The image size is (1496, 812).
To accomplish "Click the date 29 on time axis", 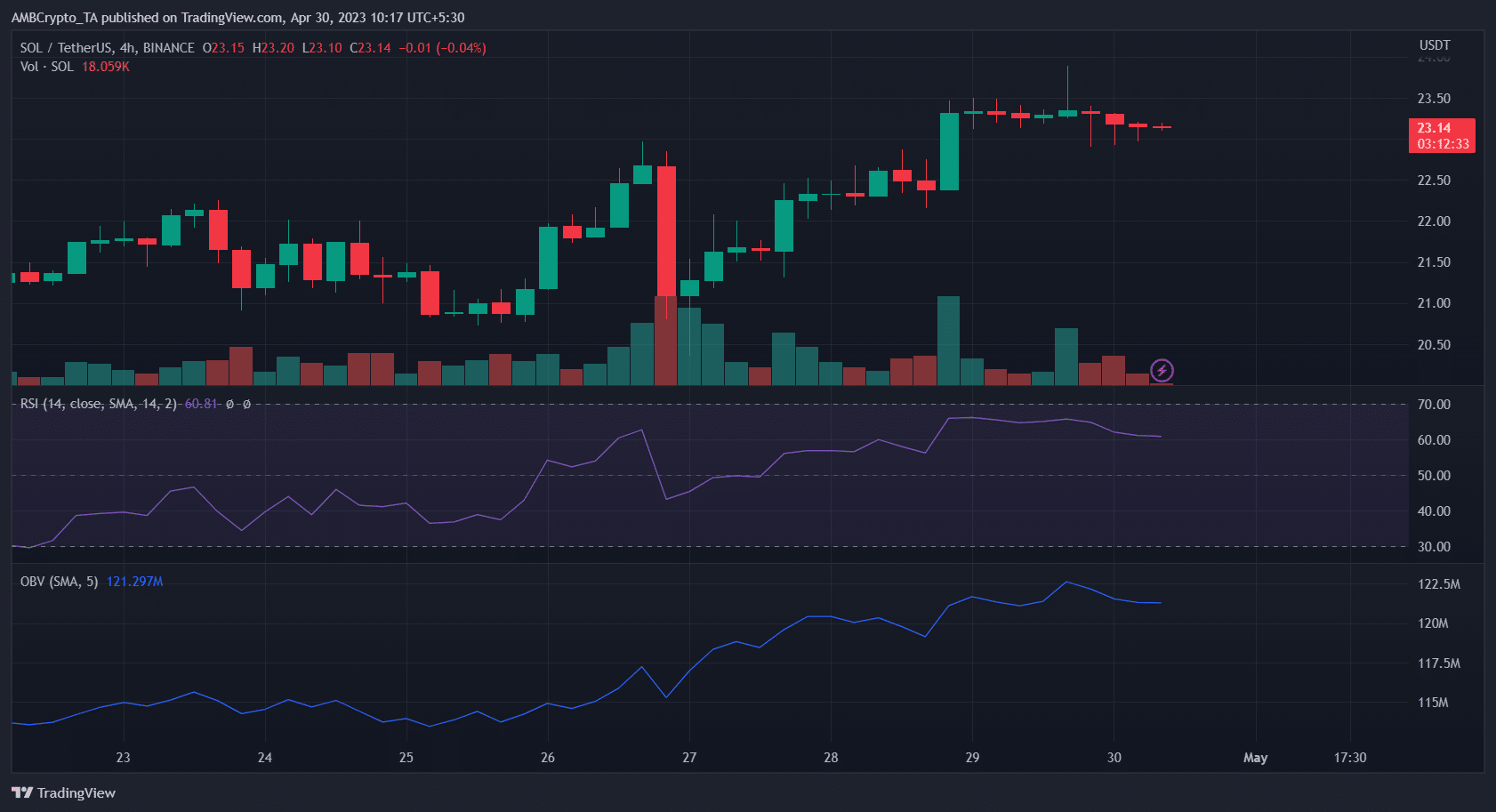I will click(972, 758).
